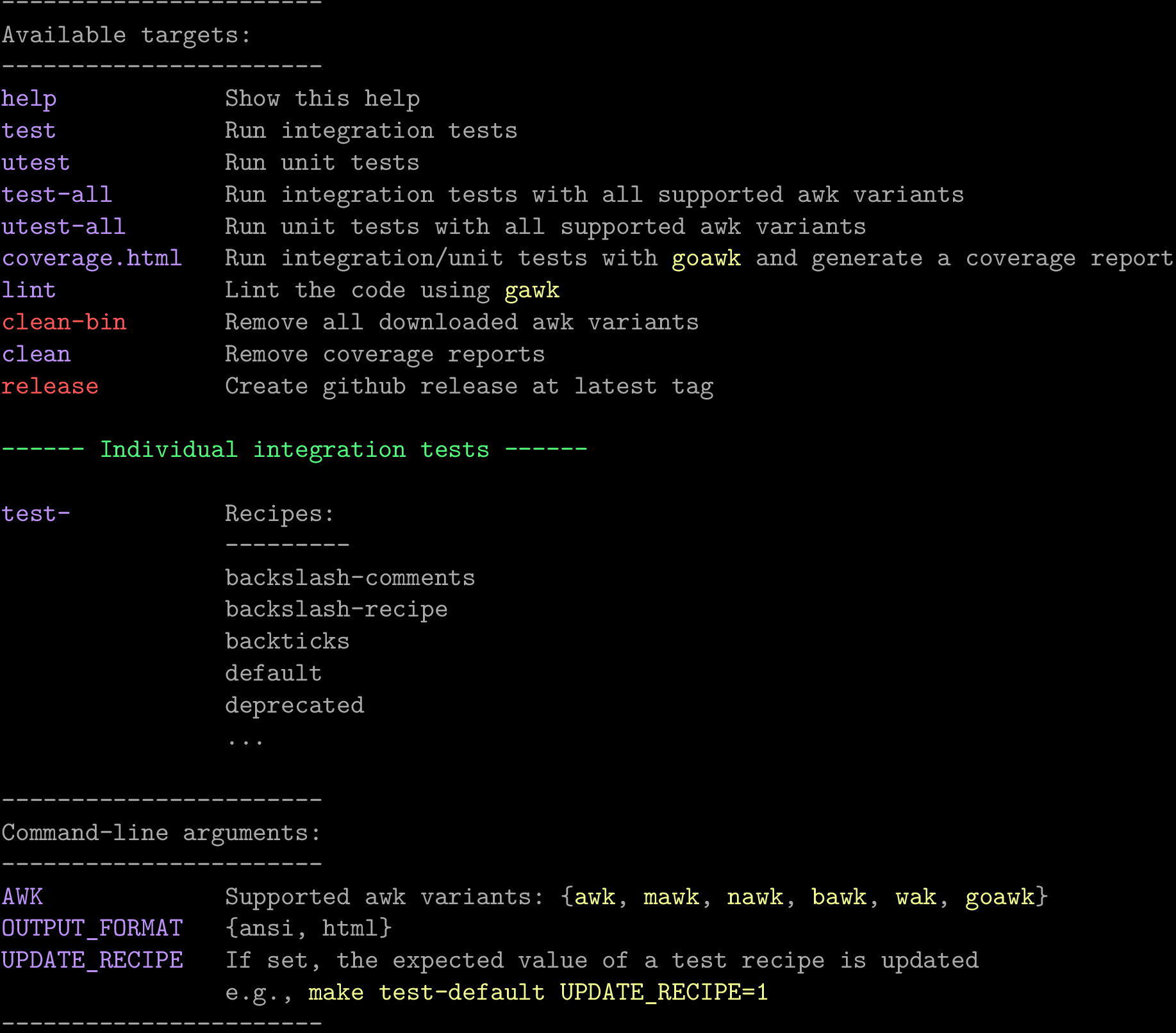Image resolution: width=1176 pixels, height=1033 pixels.
Task: Click the red 'clean-bin' target
Action: (64, 322)
